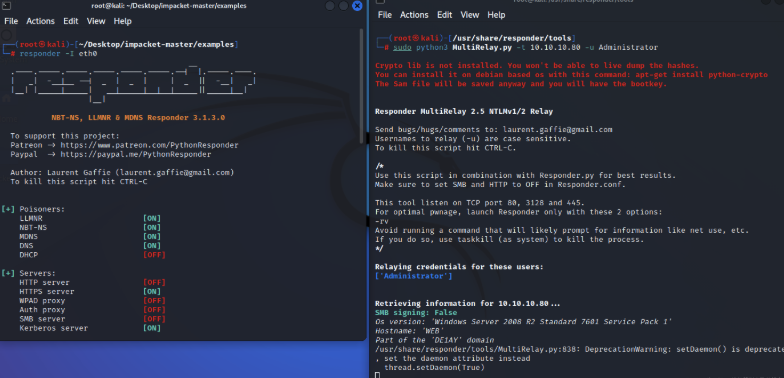
Task: Open View menu in right MultiRelay terminal
Action: point(470,15)
